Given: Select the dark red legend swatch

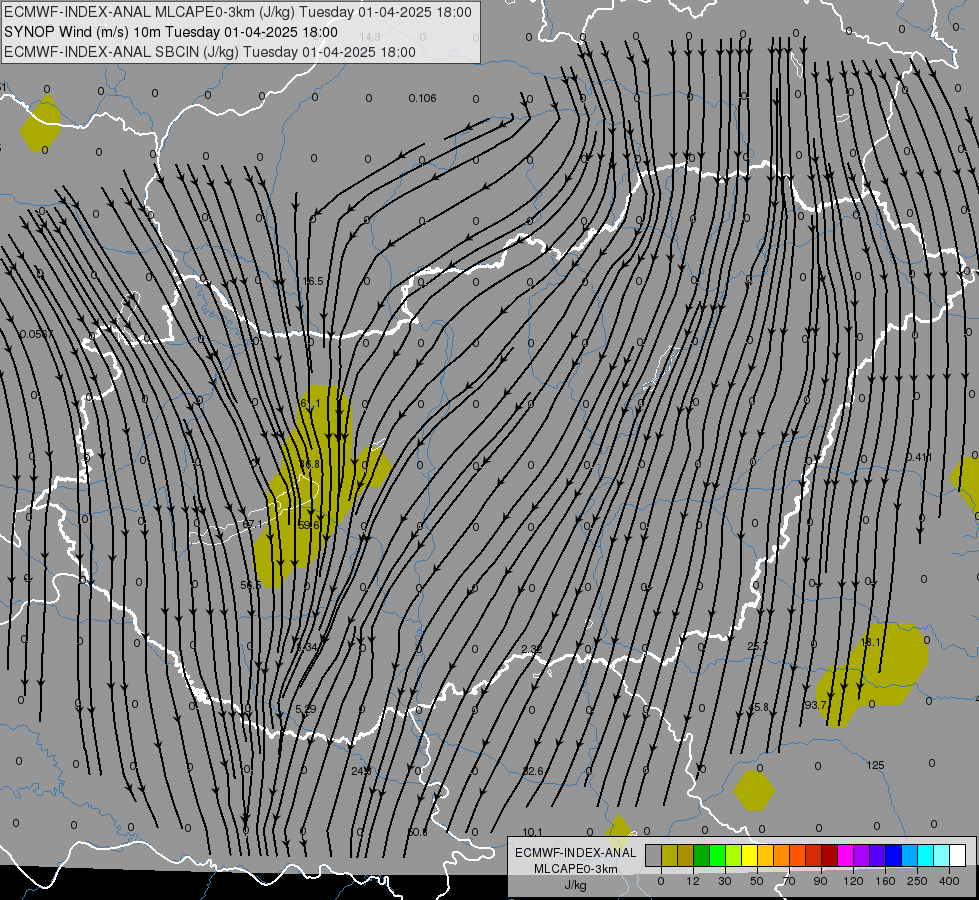Looking at the screenshot, I should (830, 855).
